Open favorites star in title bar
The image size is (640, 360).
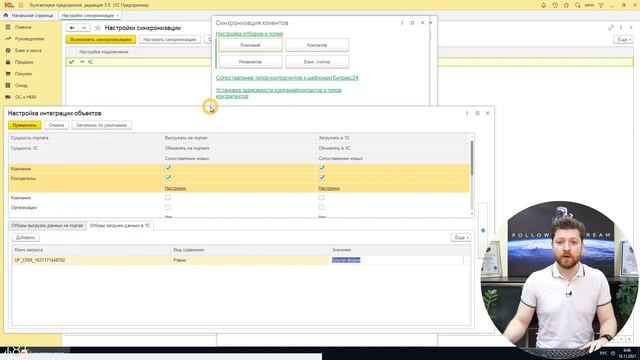pos(566,5)
